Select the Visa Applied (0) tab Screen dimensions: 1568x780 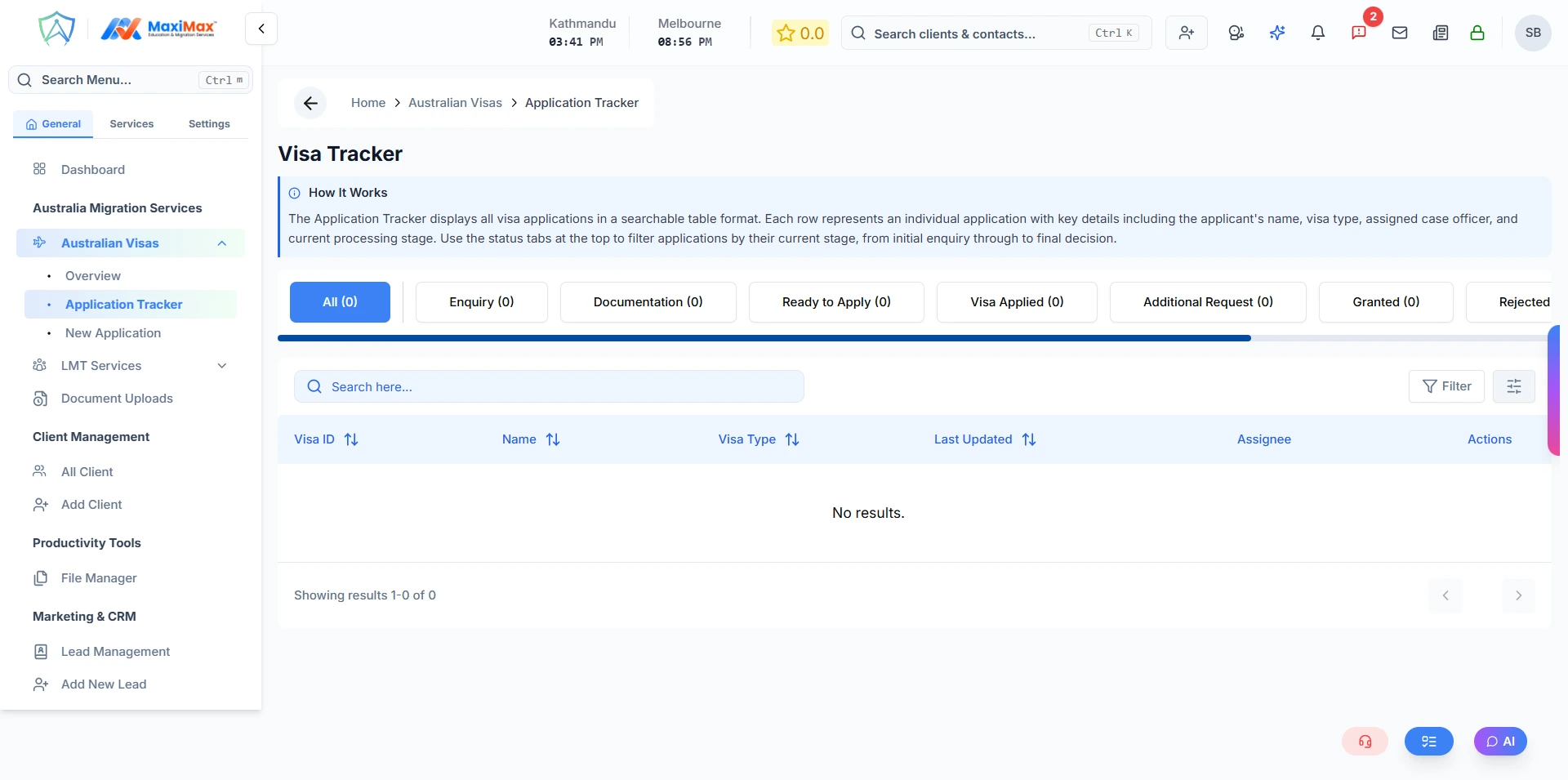[1016, 302]
